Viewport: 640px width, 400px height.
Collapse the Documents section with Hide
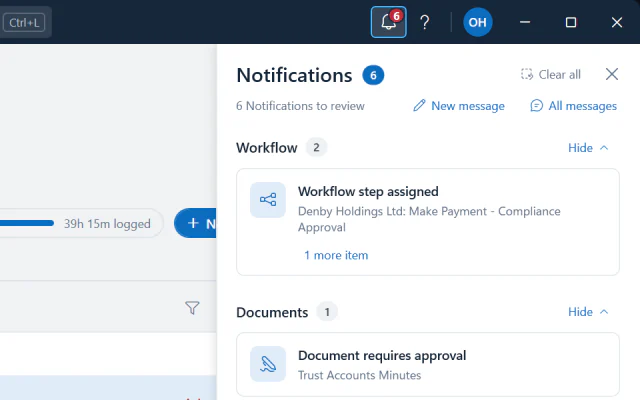coord(588,312)
